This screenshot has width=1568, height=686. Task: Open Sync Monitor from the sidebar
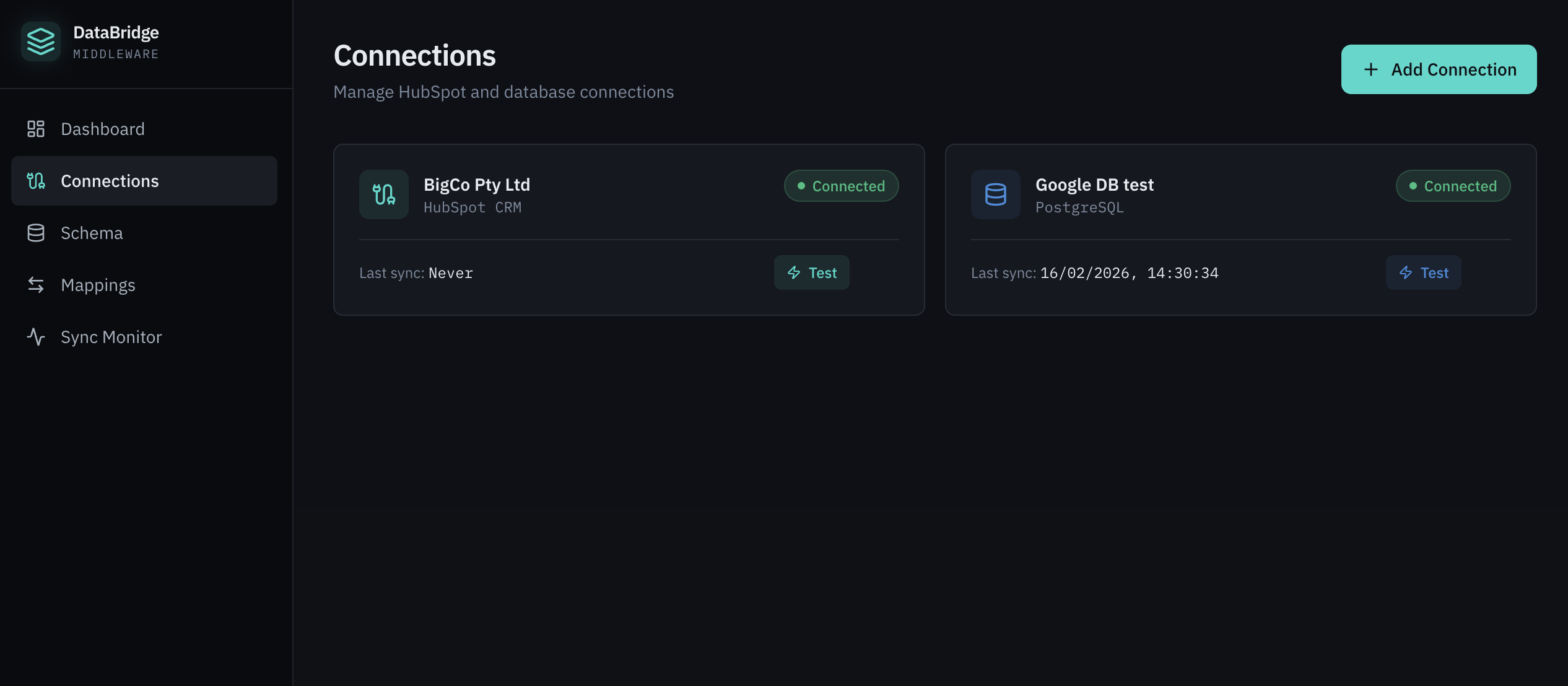pos(111,337)
